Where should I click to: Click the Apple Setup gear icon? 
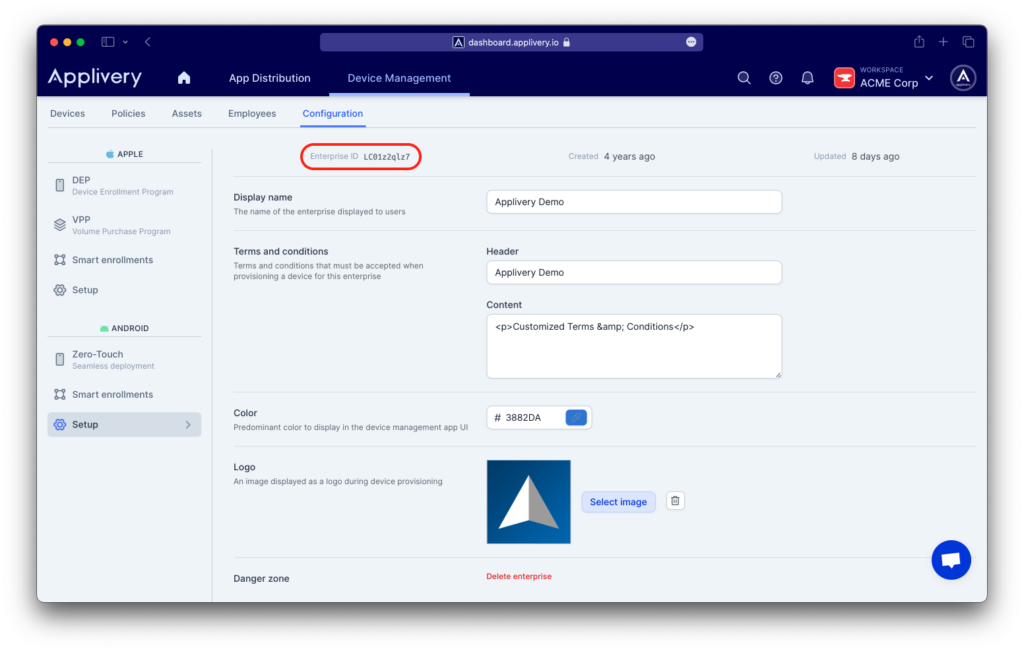click(59, 290)
